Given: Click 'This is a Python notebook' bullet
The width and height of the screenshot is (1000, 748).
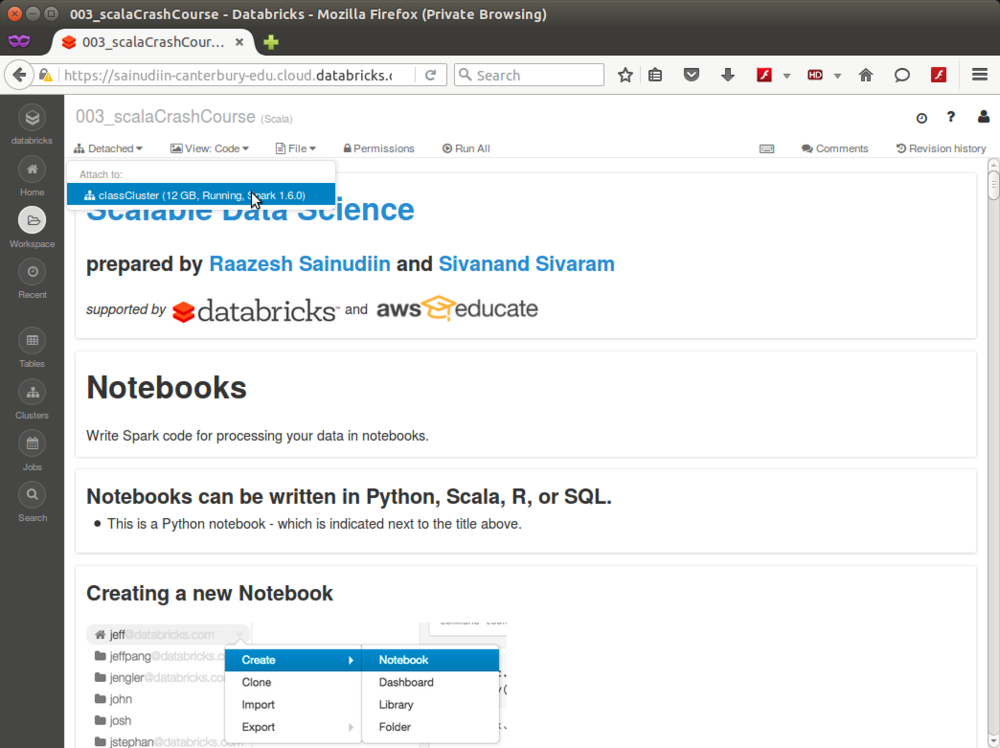Looking at the screenshot, I should click(x=314, y=524).
